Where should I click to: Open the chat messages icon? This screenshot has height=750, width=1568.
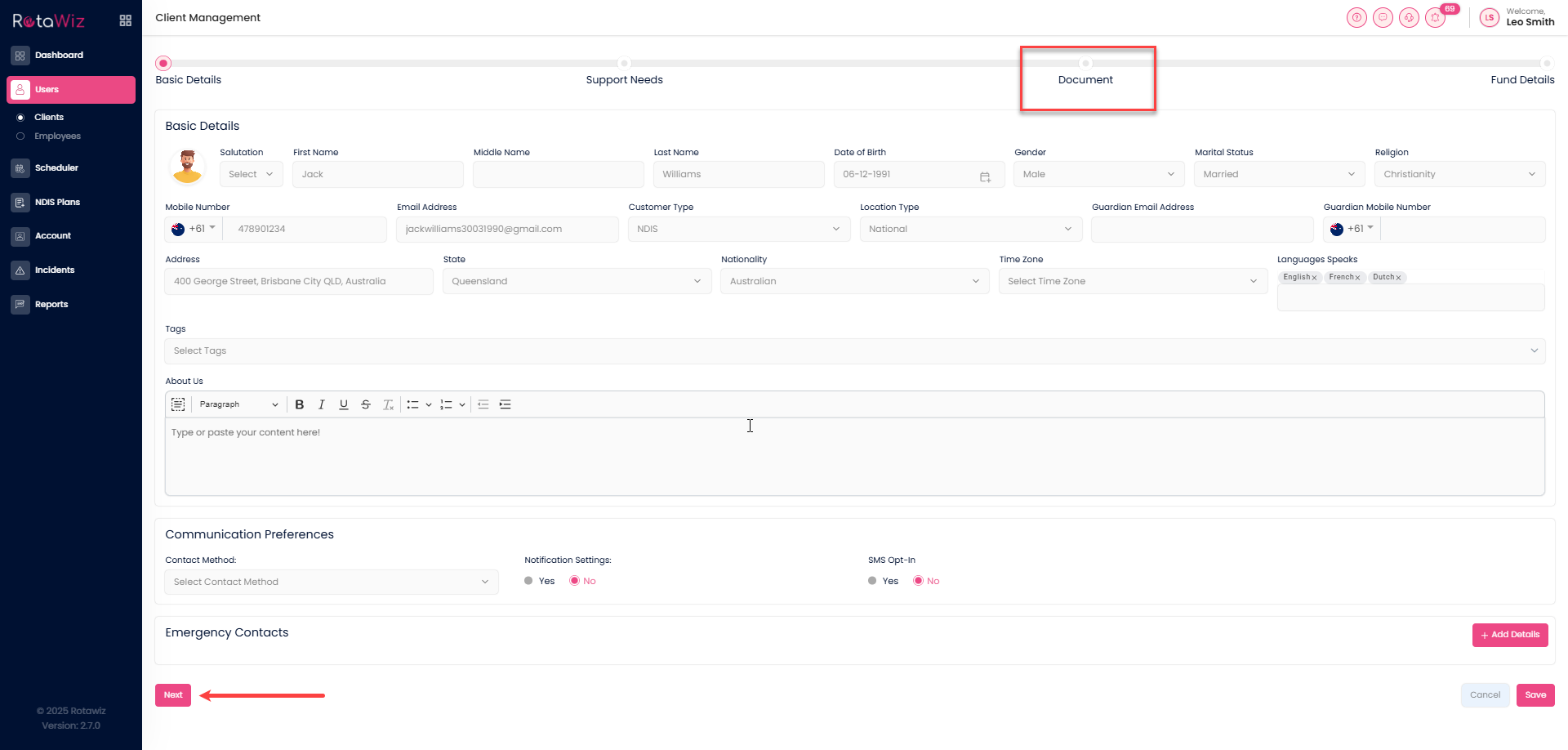click(1383, 18)
